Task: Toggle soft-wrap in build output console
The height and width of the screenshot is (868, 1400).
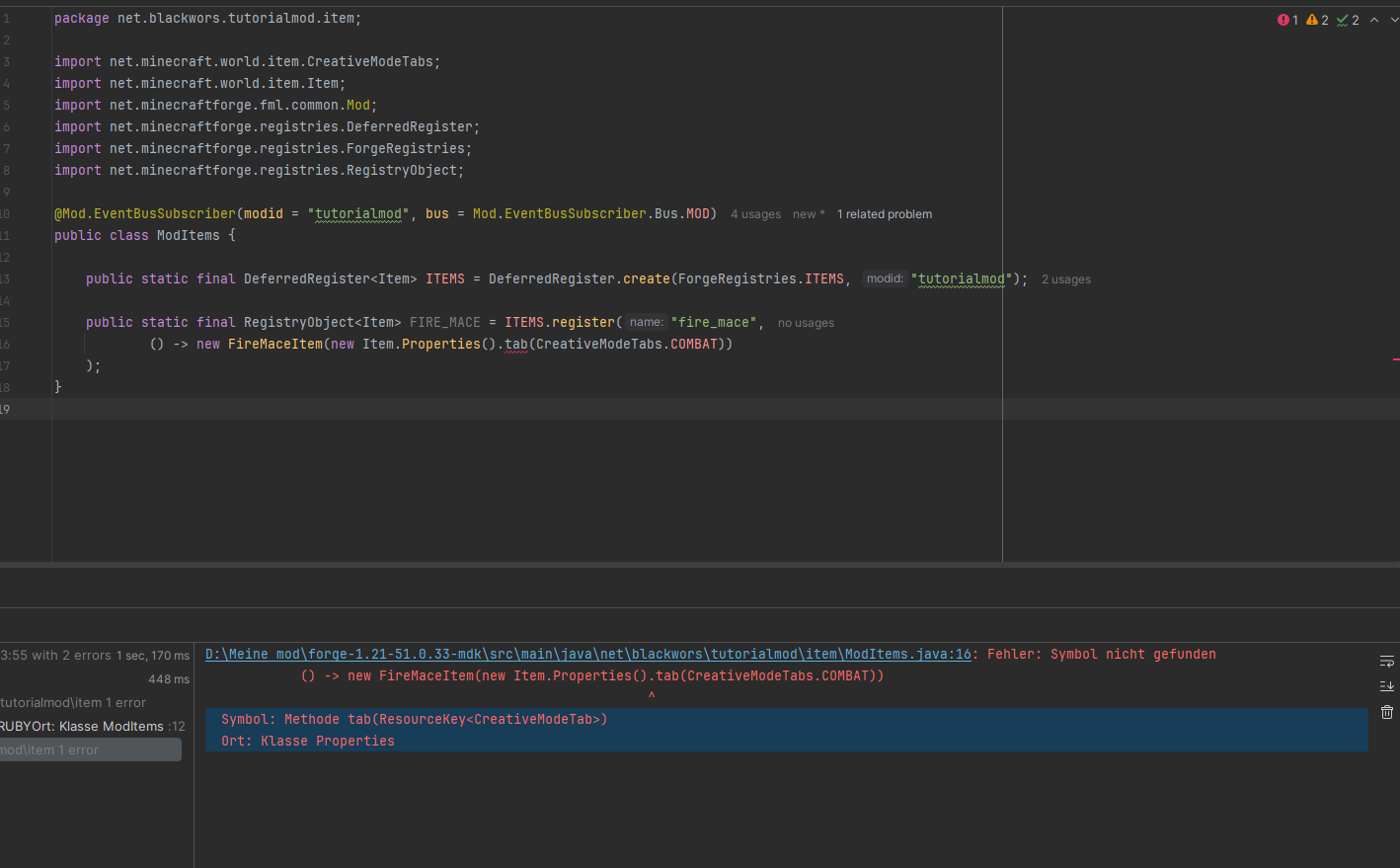Action: pos(1386,662)
